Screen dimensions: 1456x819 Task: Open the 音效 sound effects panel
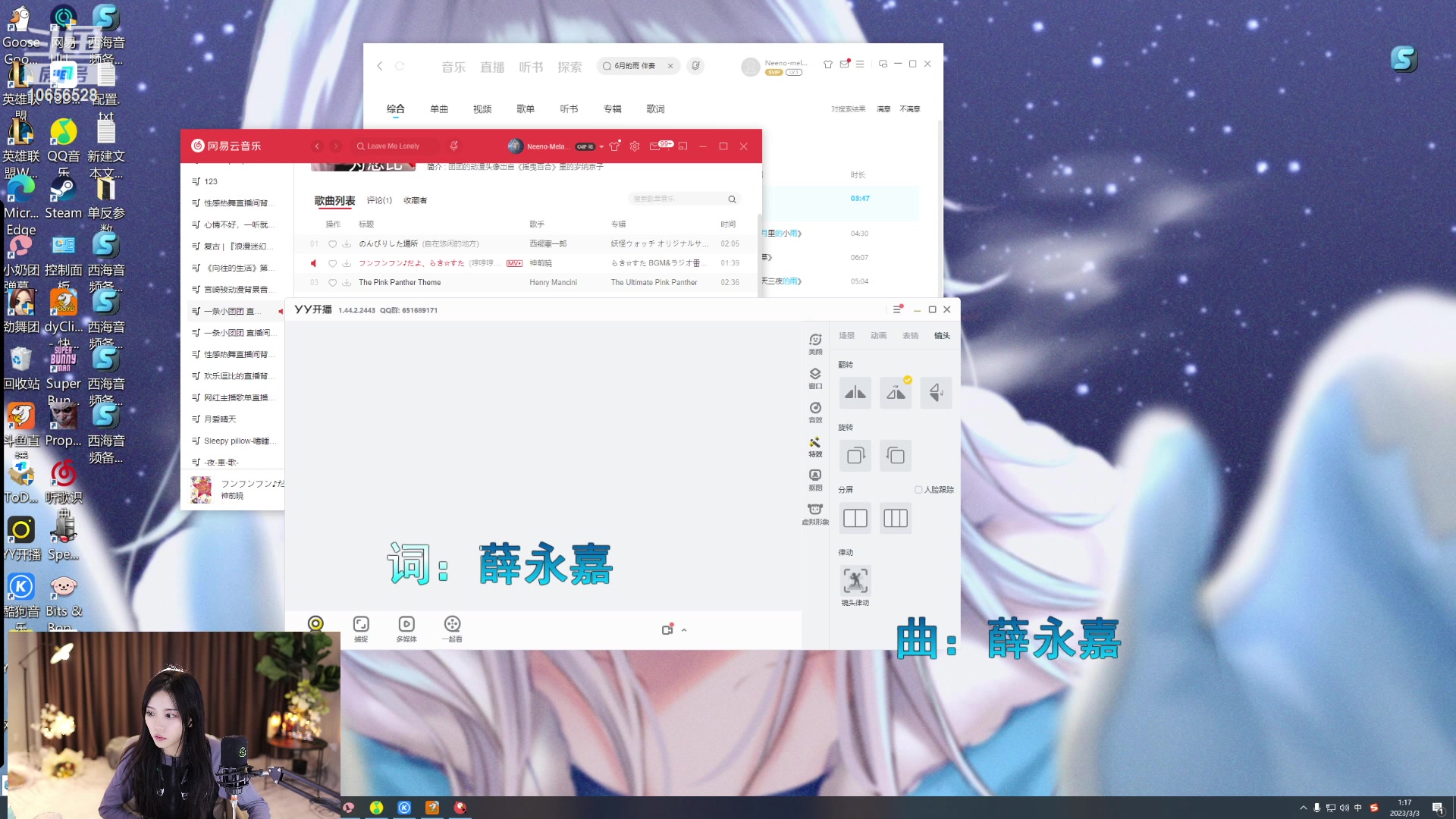click(x=815, y=412)
